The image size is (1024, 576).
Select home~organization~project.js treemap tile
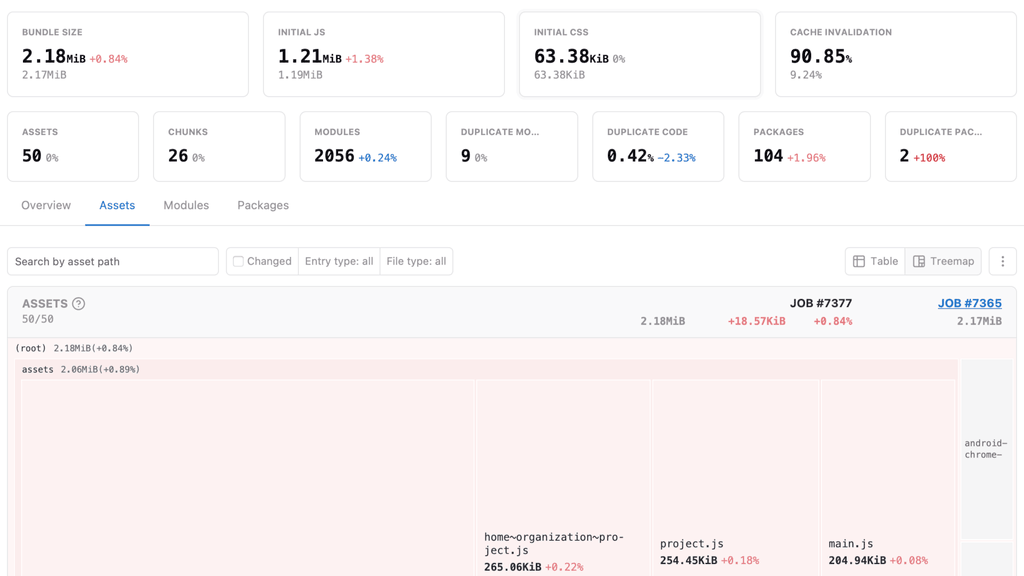pyautogui.click(x=564, y=478)
